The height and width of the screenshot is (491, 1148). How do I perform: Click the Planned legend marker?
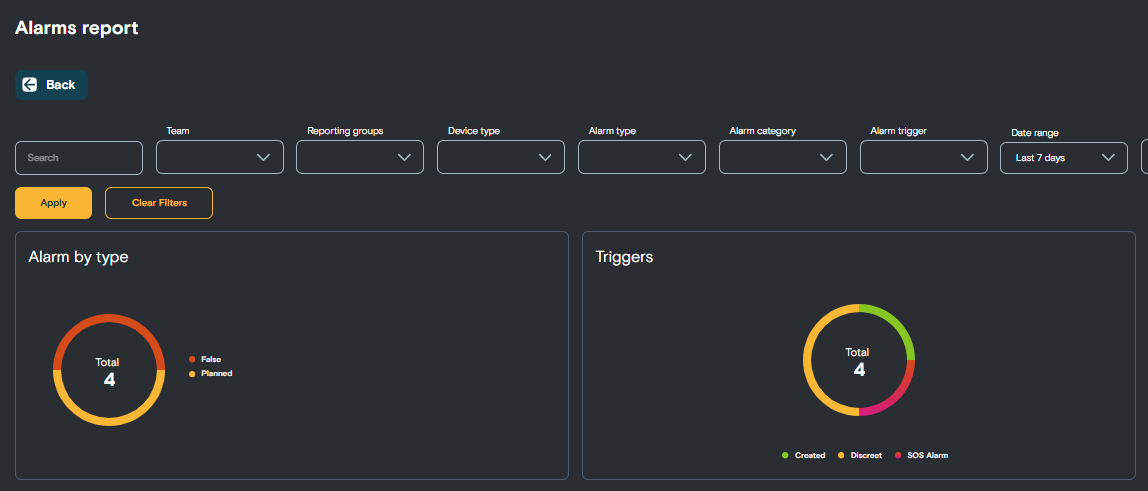click(x=193, y=373)
